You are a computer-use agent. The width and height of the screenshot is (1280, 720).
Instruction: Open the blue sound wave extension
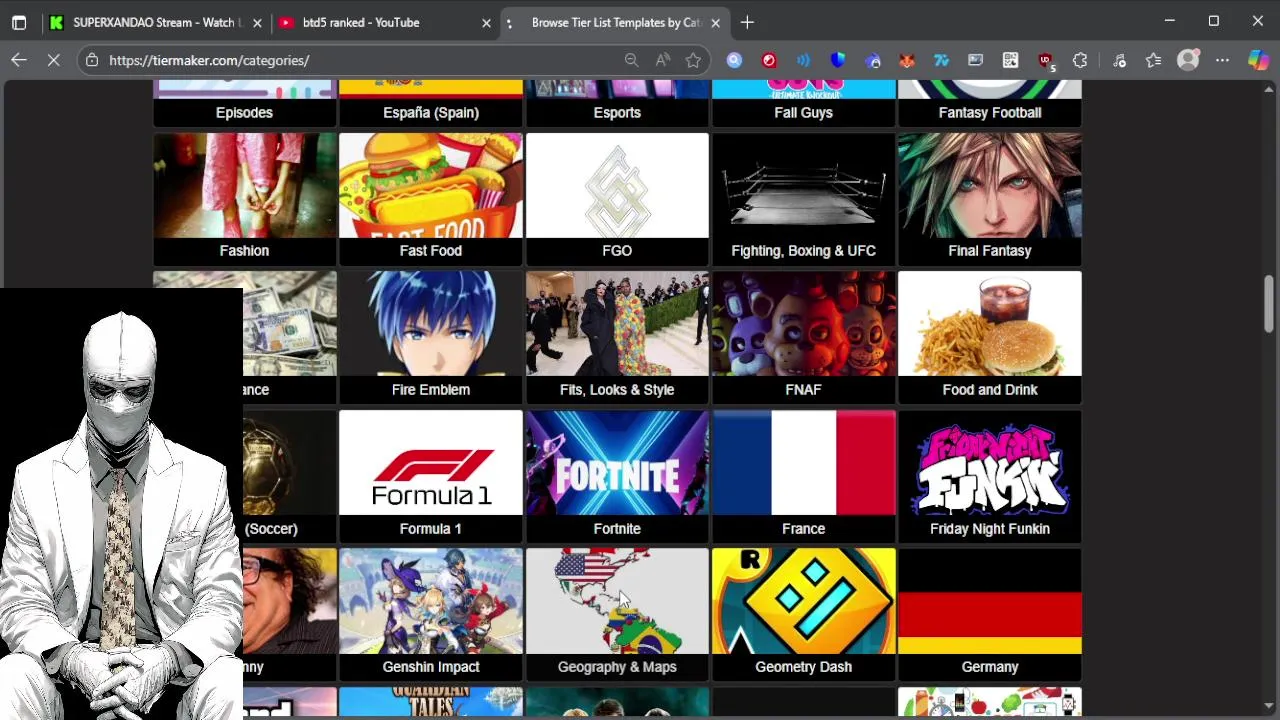click(x=803, y=60)
